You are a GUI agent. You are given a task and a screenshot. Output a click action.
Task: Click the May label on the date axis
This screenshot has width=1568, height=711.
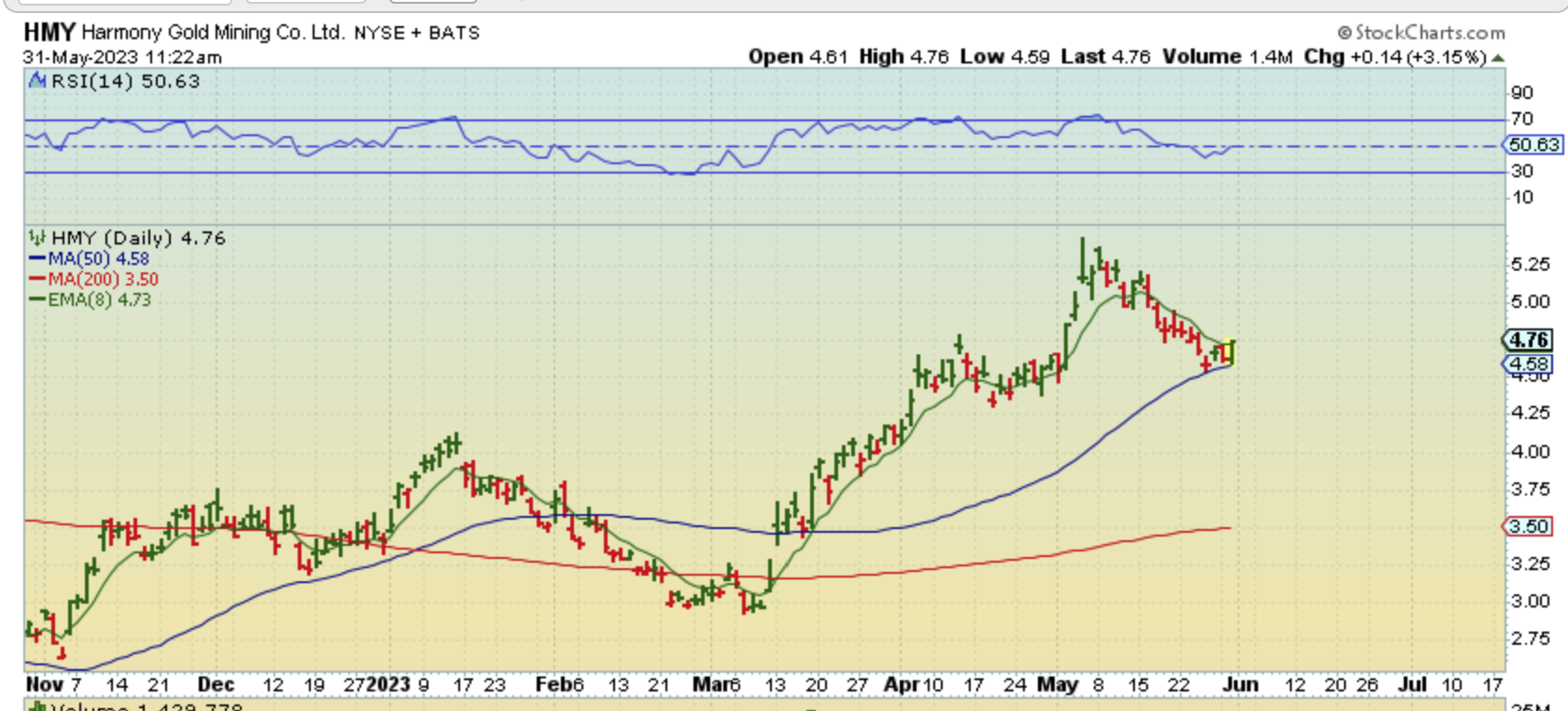pos(1057,685)
